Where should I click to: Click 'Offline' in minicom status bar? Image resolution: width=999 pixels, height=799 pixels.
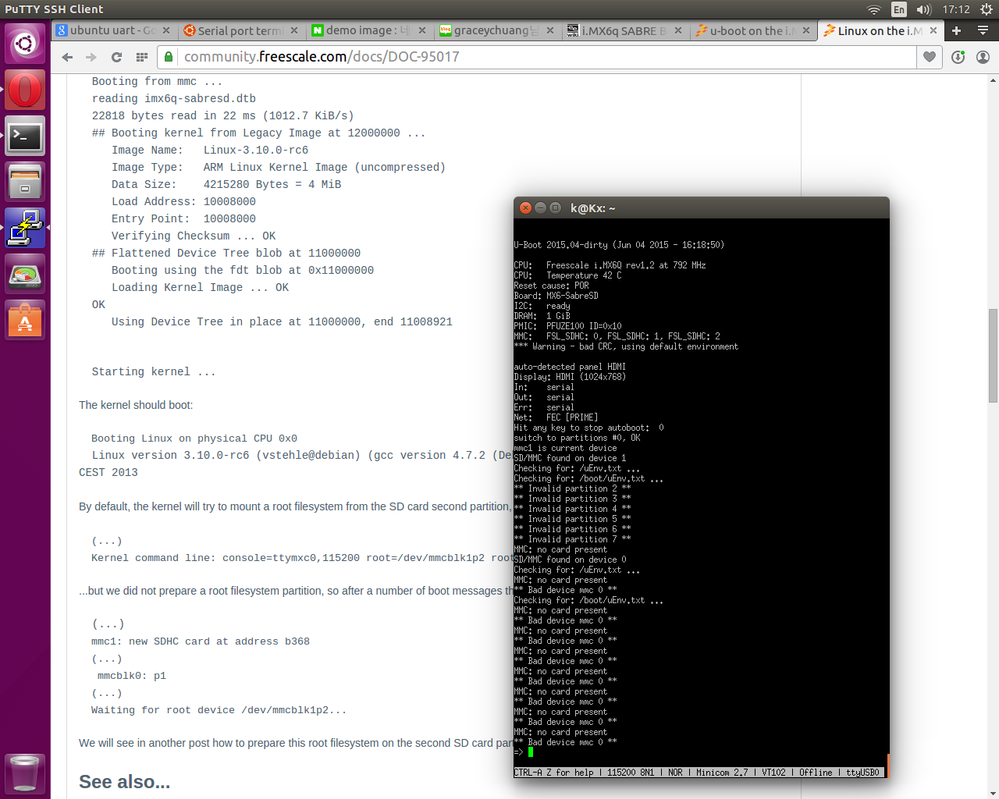pos(816,772)
